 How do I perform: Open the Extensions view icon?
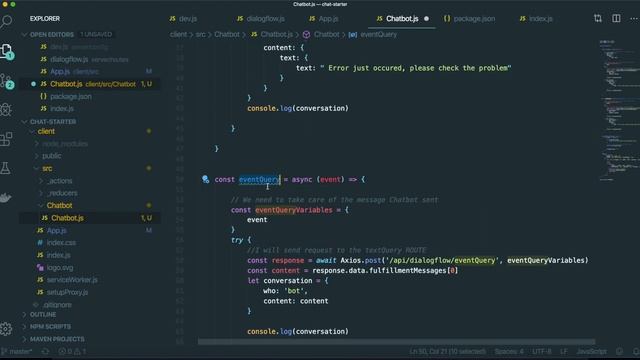pos(6,139)
